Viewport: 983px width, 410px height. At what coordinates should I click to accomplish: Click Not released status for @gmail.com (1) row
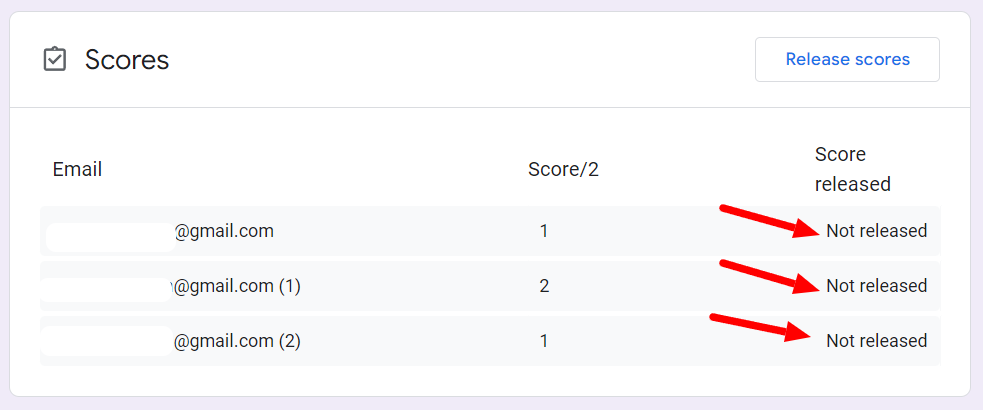point(876,286)
